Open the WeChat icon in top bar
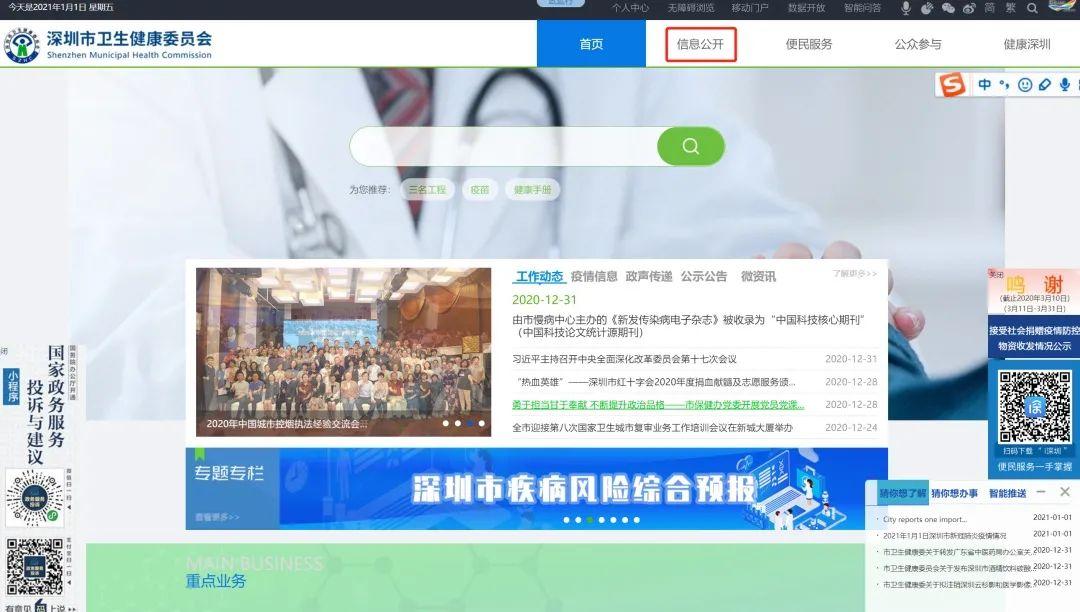Screen dimensions: 1080x612 point(947,8)
